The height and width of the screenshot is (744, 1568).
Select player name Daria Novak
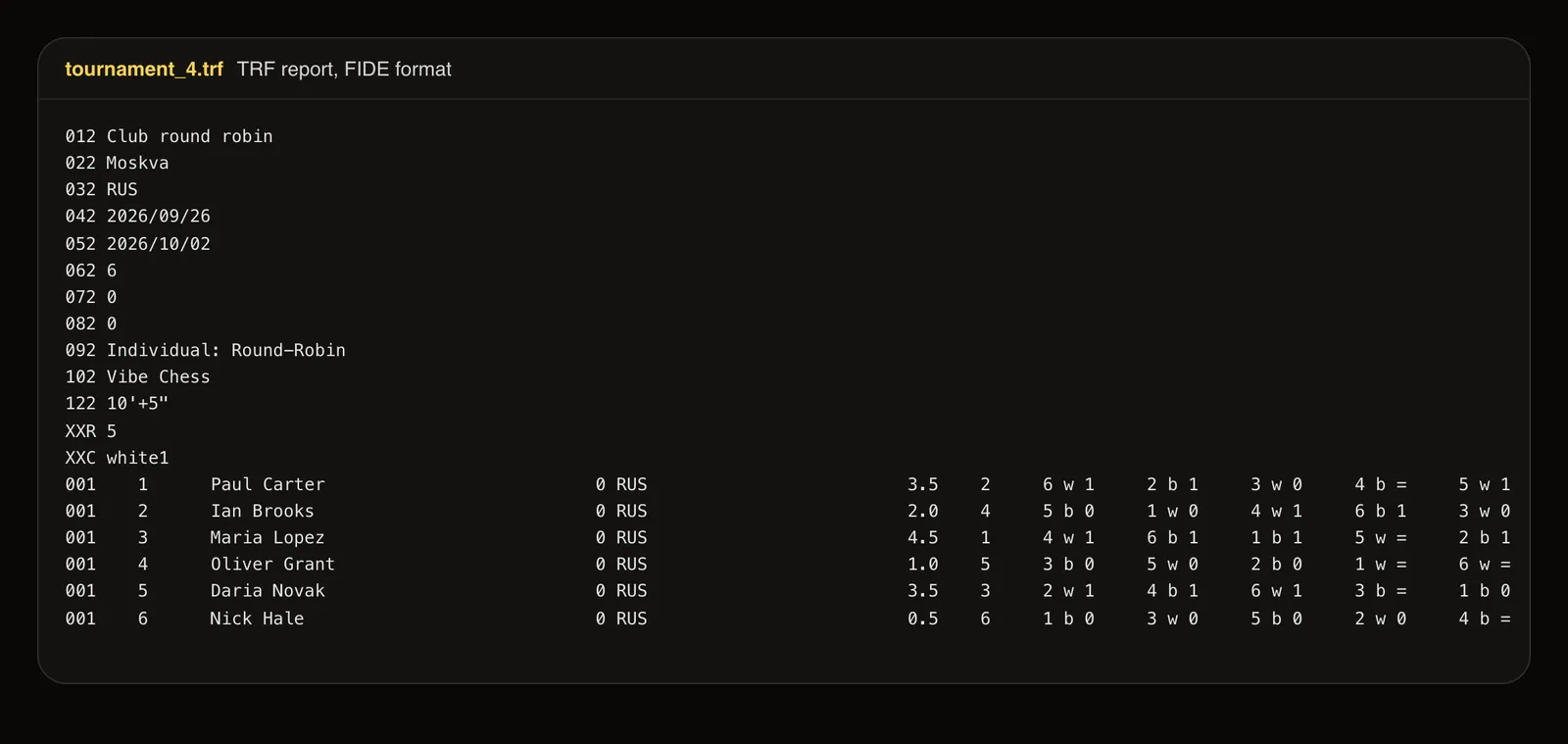click(x=268, y=590)
